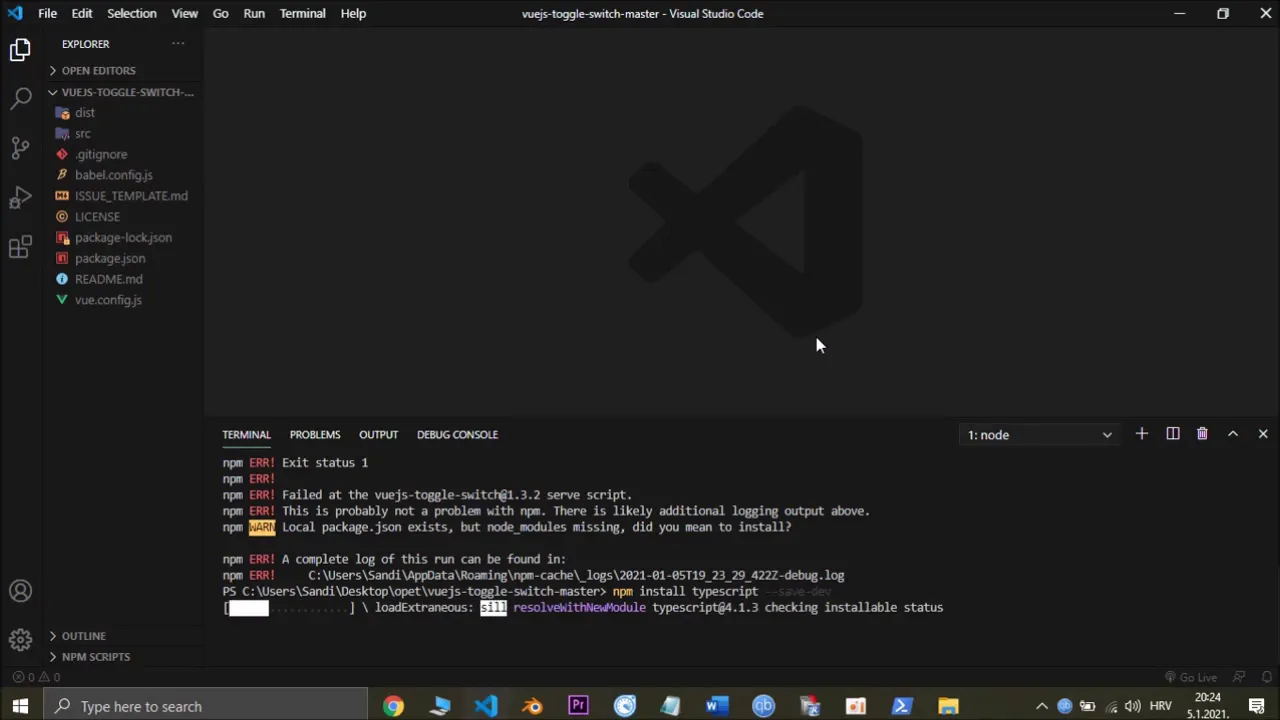Open the Selection menu
The image size is (1280, 720).
coord(132,13)
